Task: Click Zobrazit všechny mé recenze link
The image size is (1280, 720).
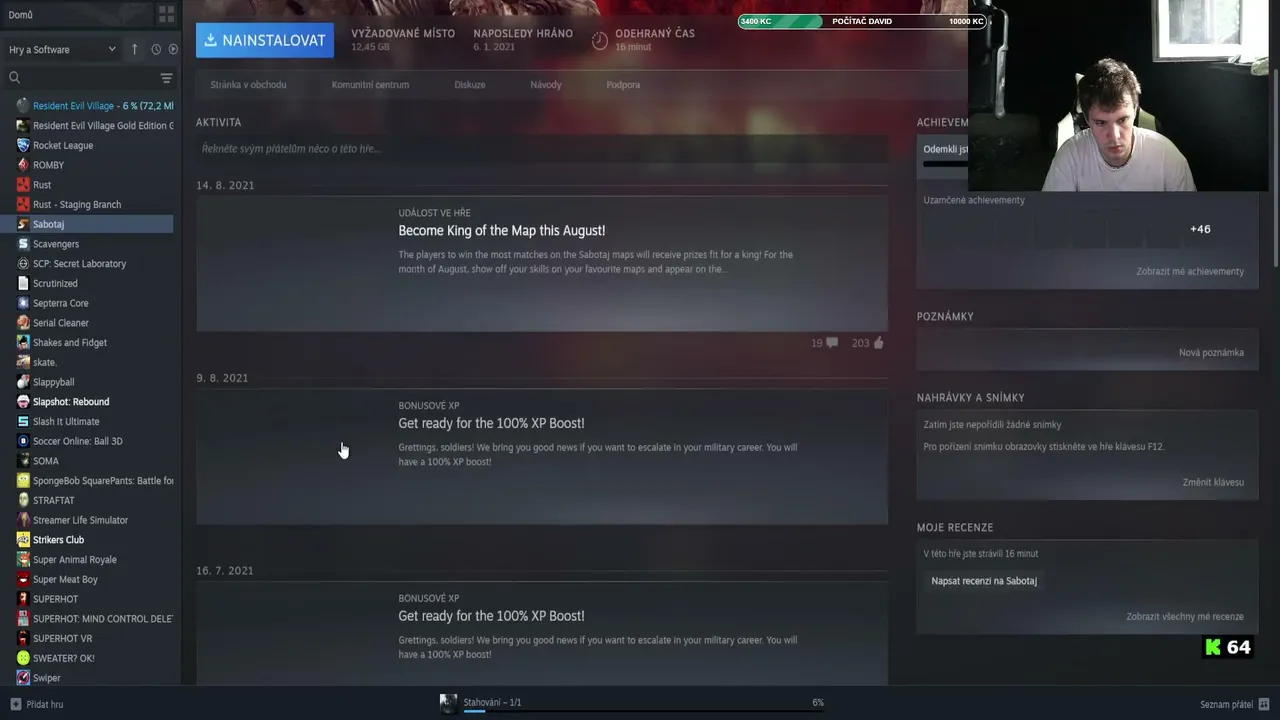Action: (1185, 617)
